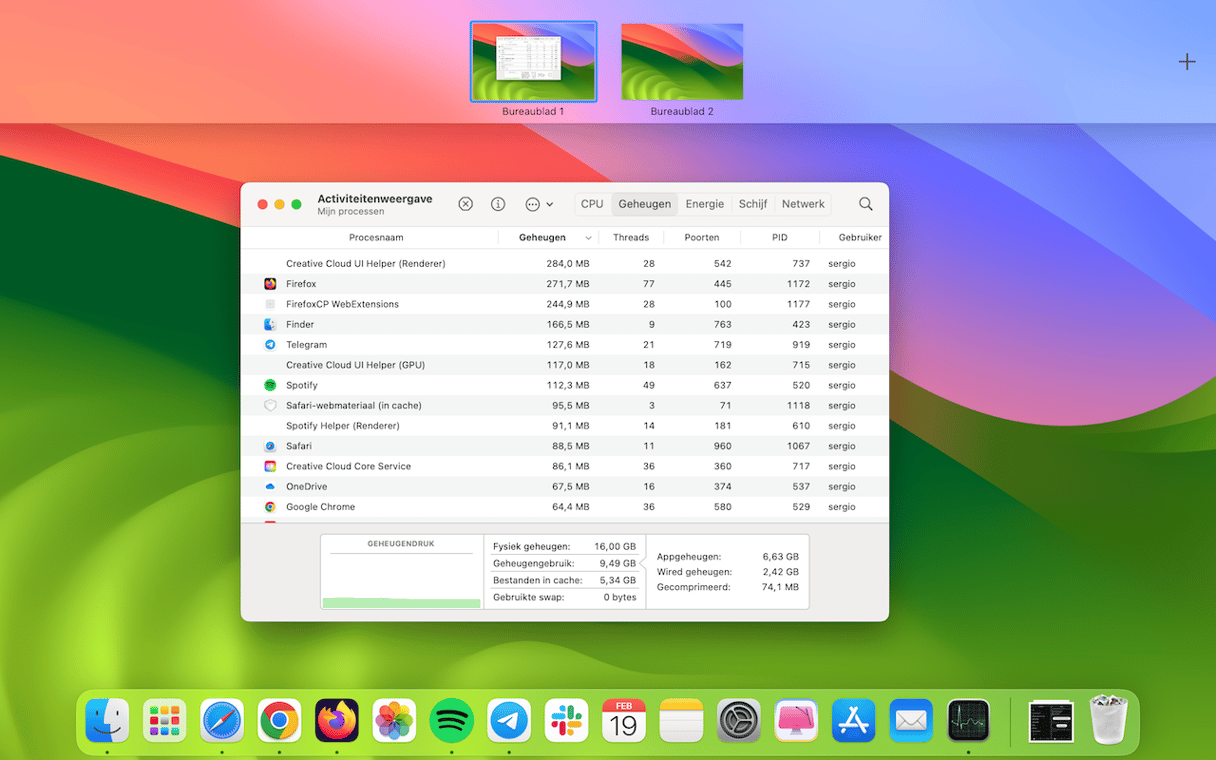Switch to the CPU tab
1216x760 pixels.
(x=592, y=204)
